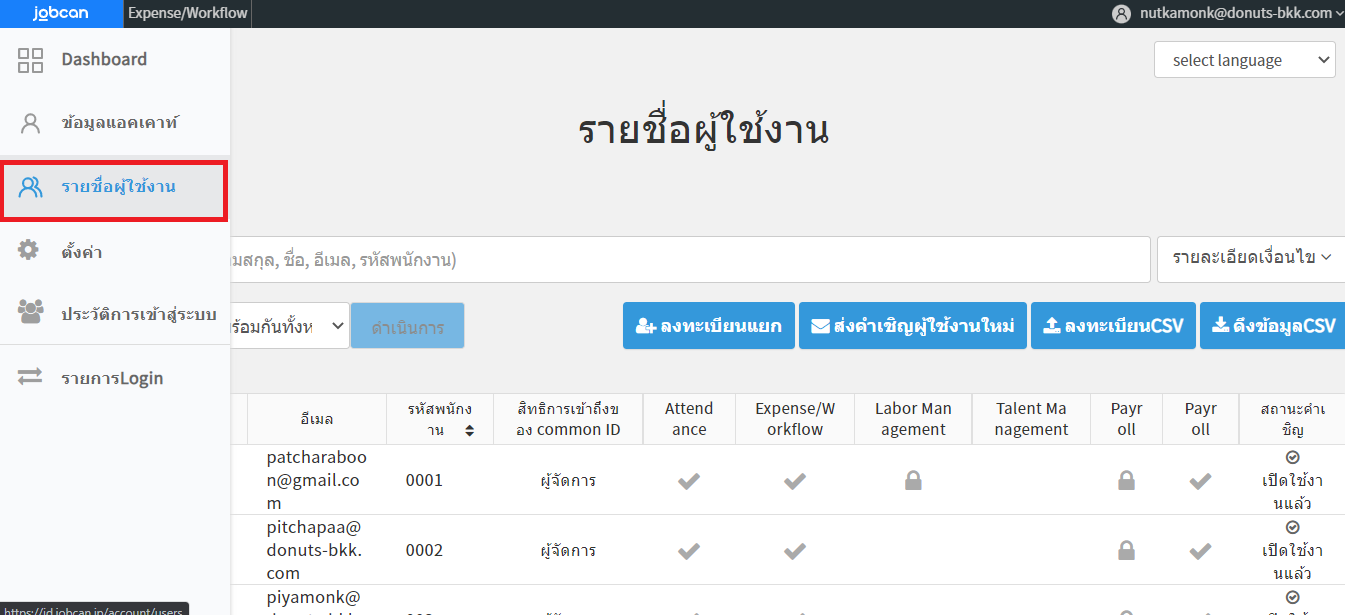Open the รายชื่อผู้ใช้งาน sidebar menu item
This screenshot has height=615, width=1345.
[115, 187]
